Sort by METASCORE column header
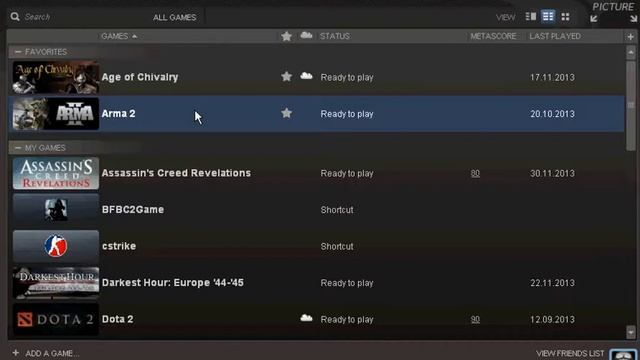The image size is (640, 360). [493, 36]
